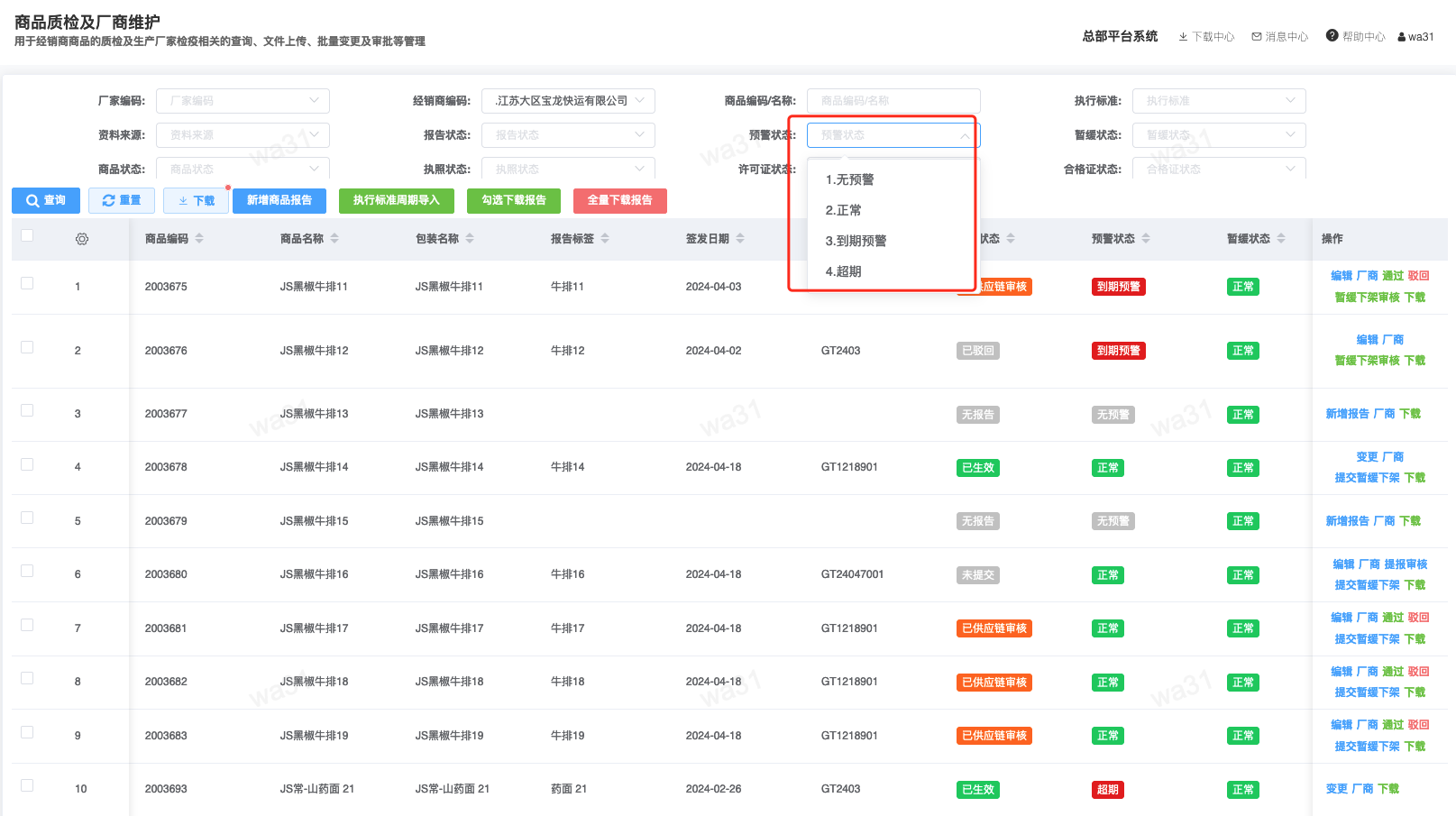Screen dimensions: 1456x816
Task: Sort by 签发日期 column arrows
Action: click(740, 239)
